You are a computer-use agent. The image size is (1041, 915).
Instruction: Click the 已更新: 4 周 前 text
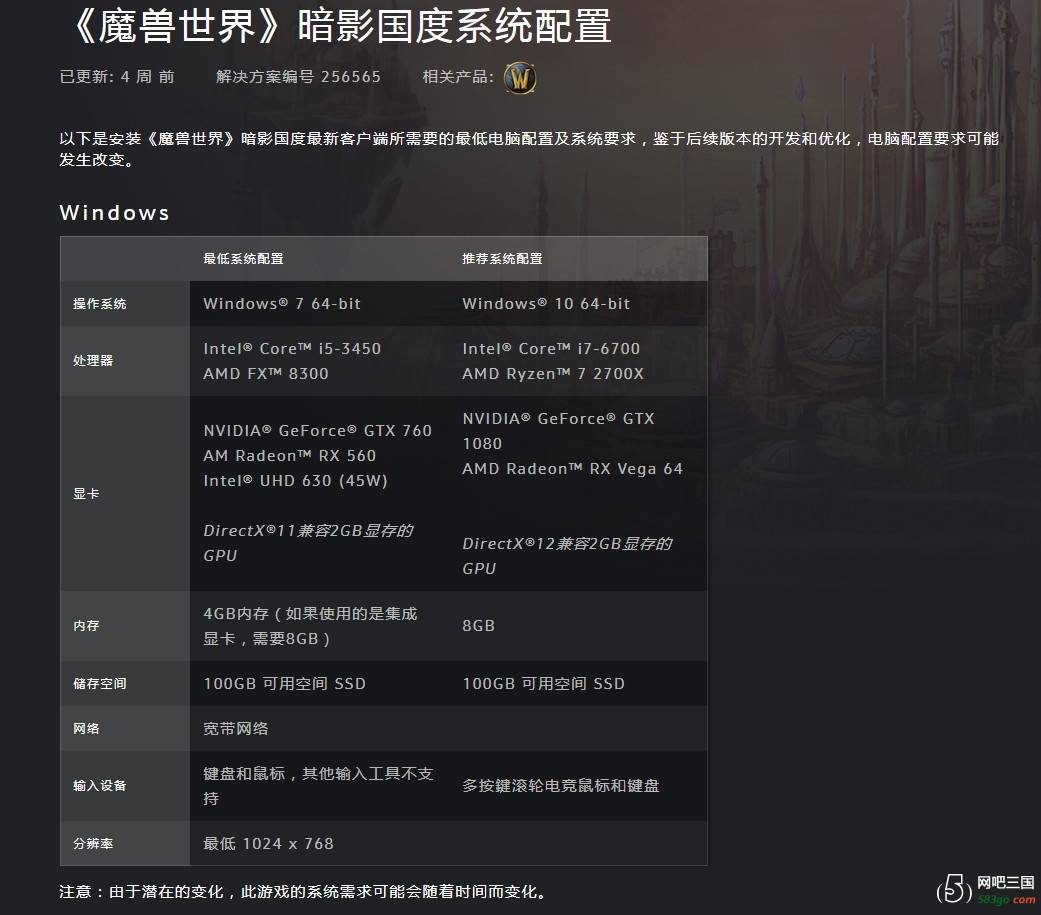(x=117, y=77)
